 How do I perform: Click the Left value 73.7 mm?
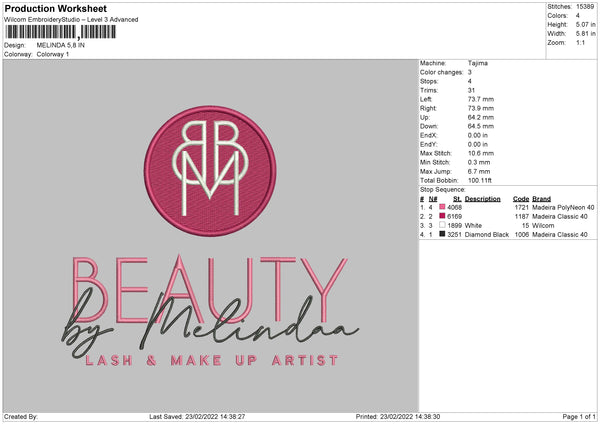[481, 99]
